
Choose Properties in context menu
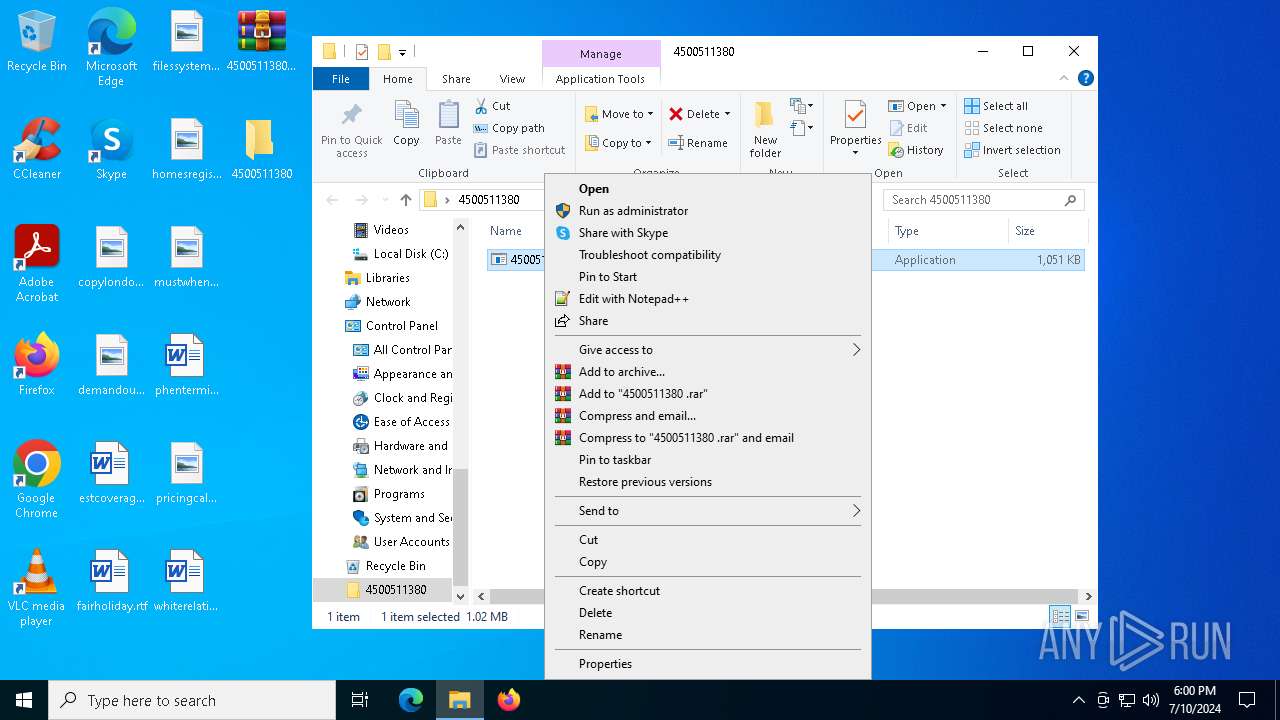(707, 664)
